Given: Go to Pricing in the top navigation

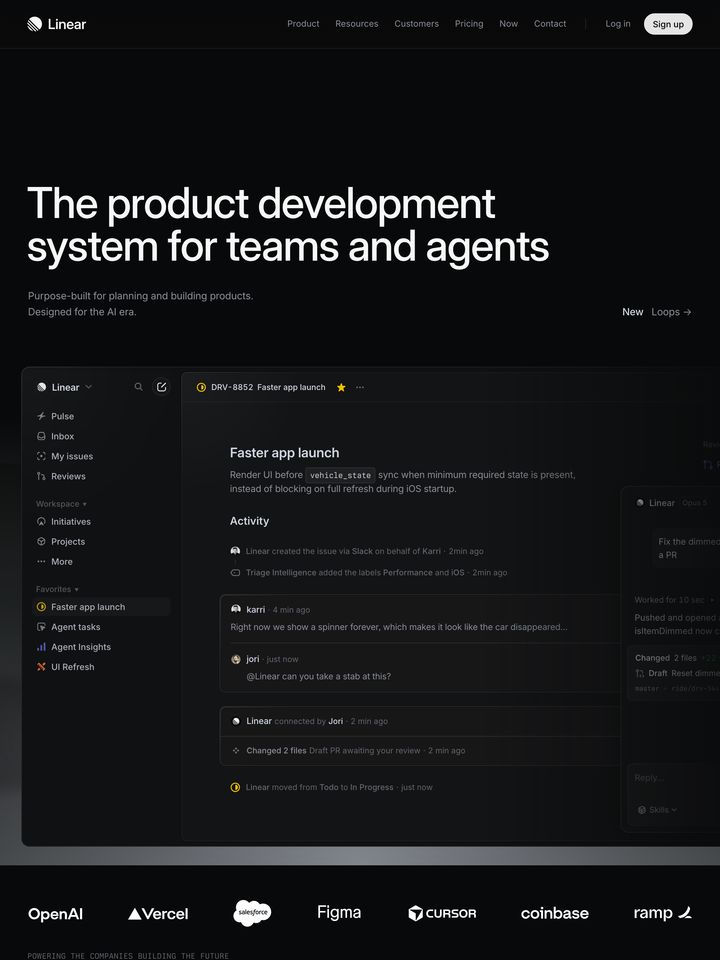Looking at the screenshot, I should [x=469, y=24].
